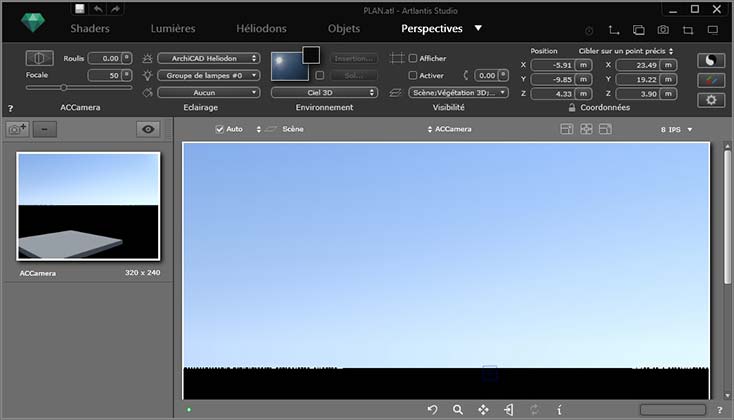Toggle the checkbox next to Sol button
This screenshot has width=734, height=420.
tap(320, 75)
